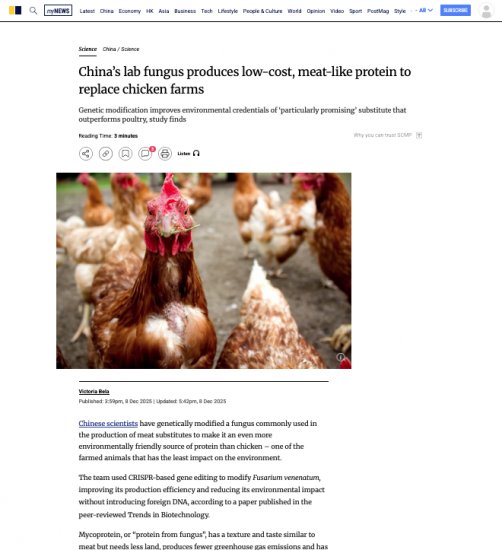Open the myNEWS section
Image resolution: width=502 pixels, height=550 pixels.
(58, 11)
